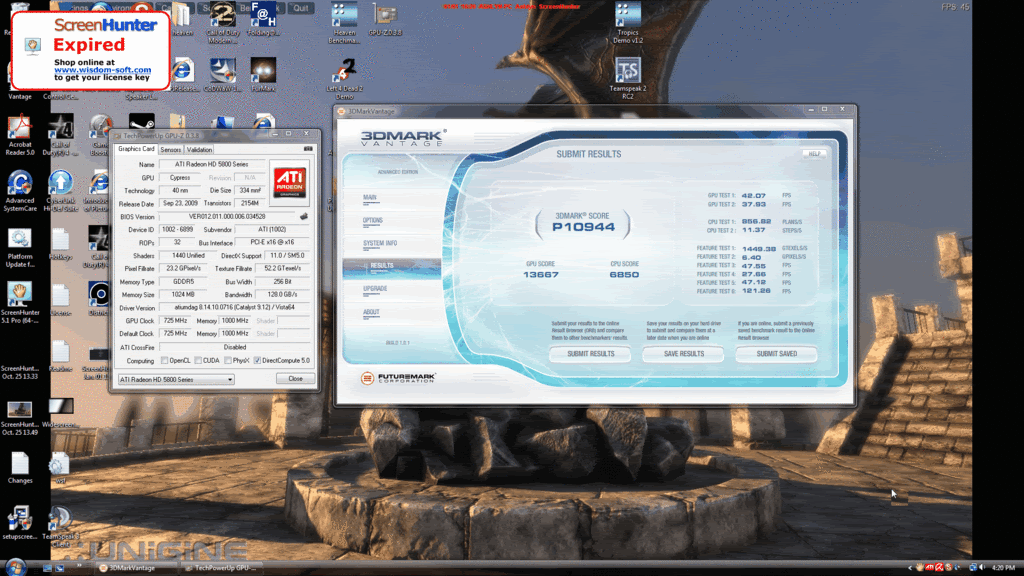
Task: Enable the OpenCL checkbox in GPU-Z
Action: [165, 360]
